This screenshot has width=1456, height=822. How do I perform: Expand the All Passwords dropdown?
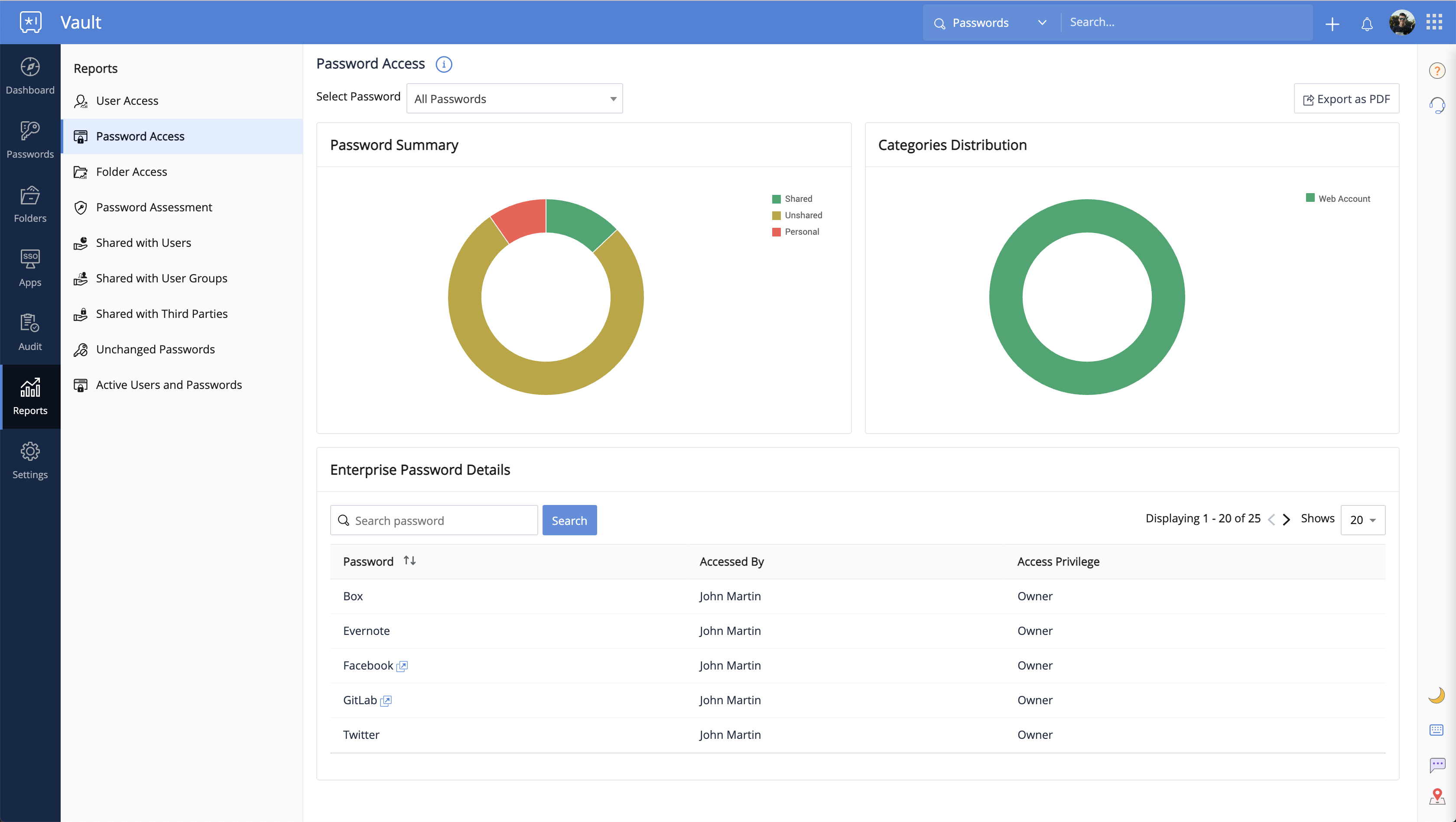pyautogui.click(x=514, y=99)
